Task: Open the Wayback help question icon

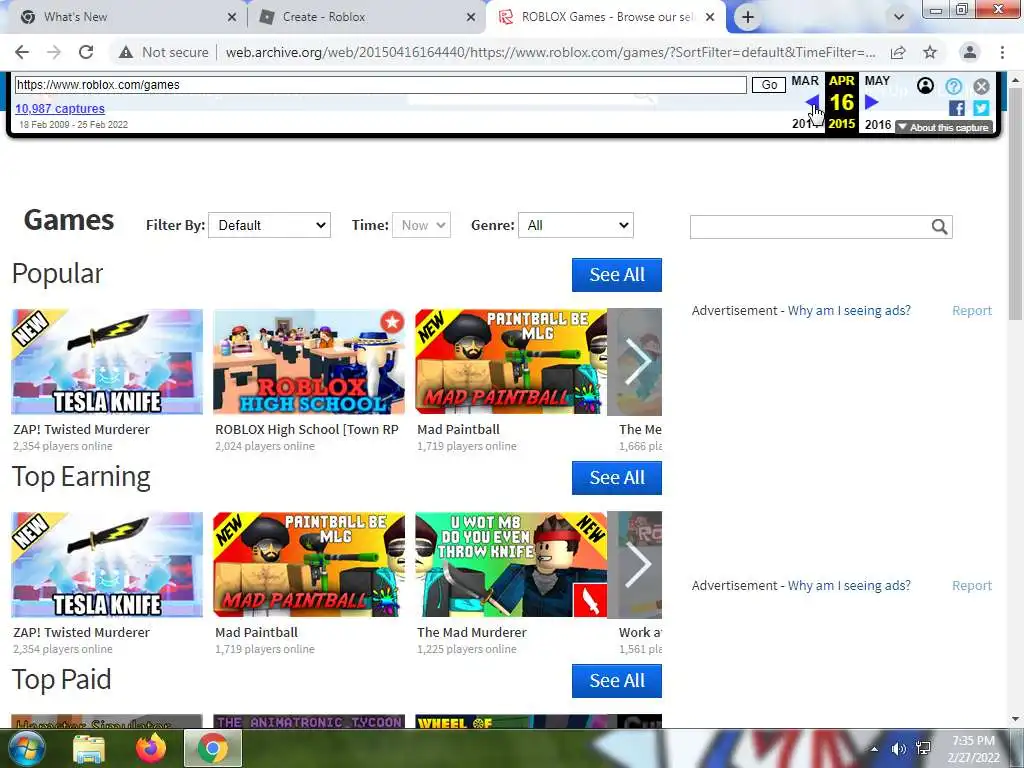Action: click(x=953, y=86)
